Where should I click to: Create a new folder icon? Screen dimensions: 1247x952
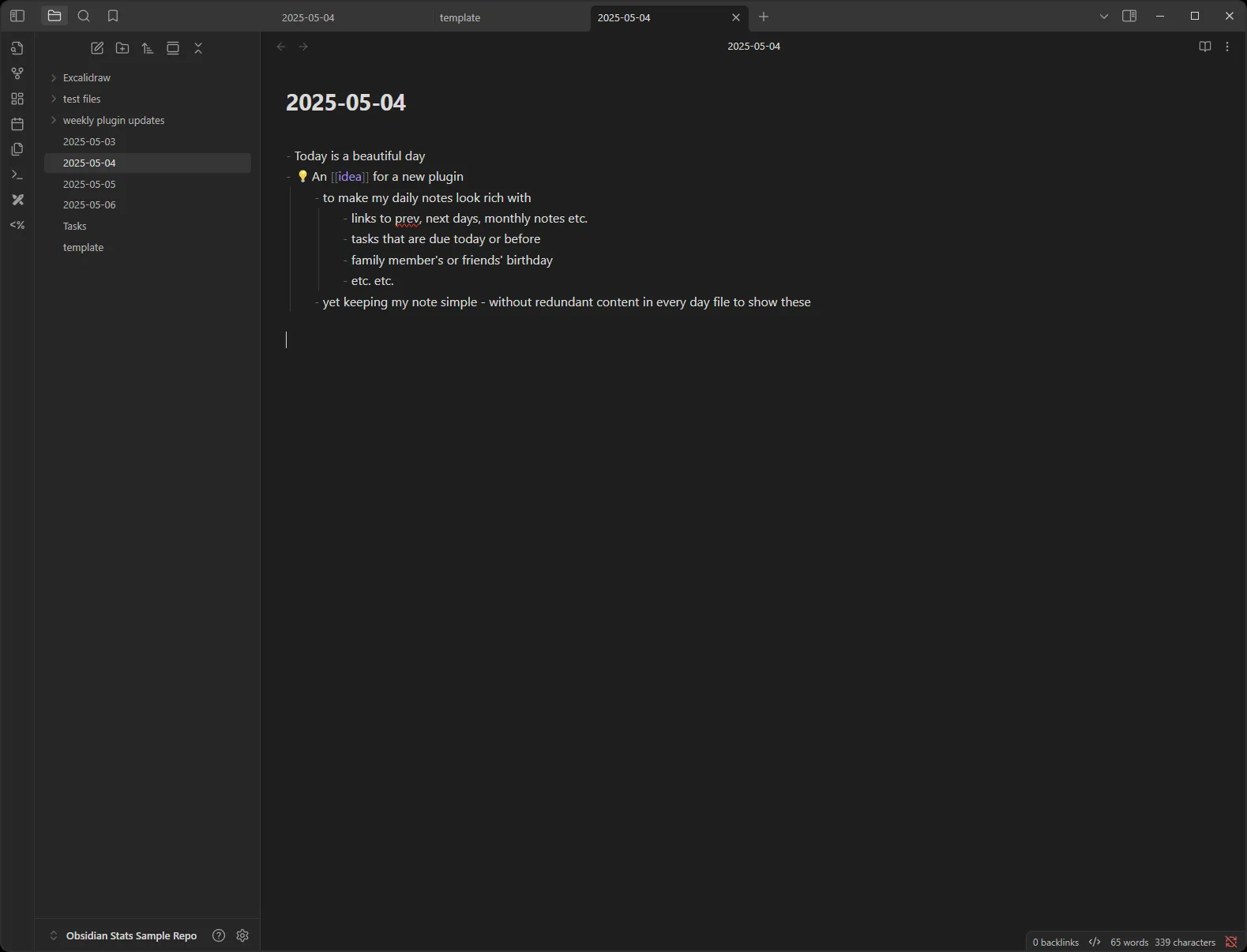point(122,48)
